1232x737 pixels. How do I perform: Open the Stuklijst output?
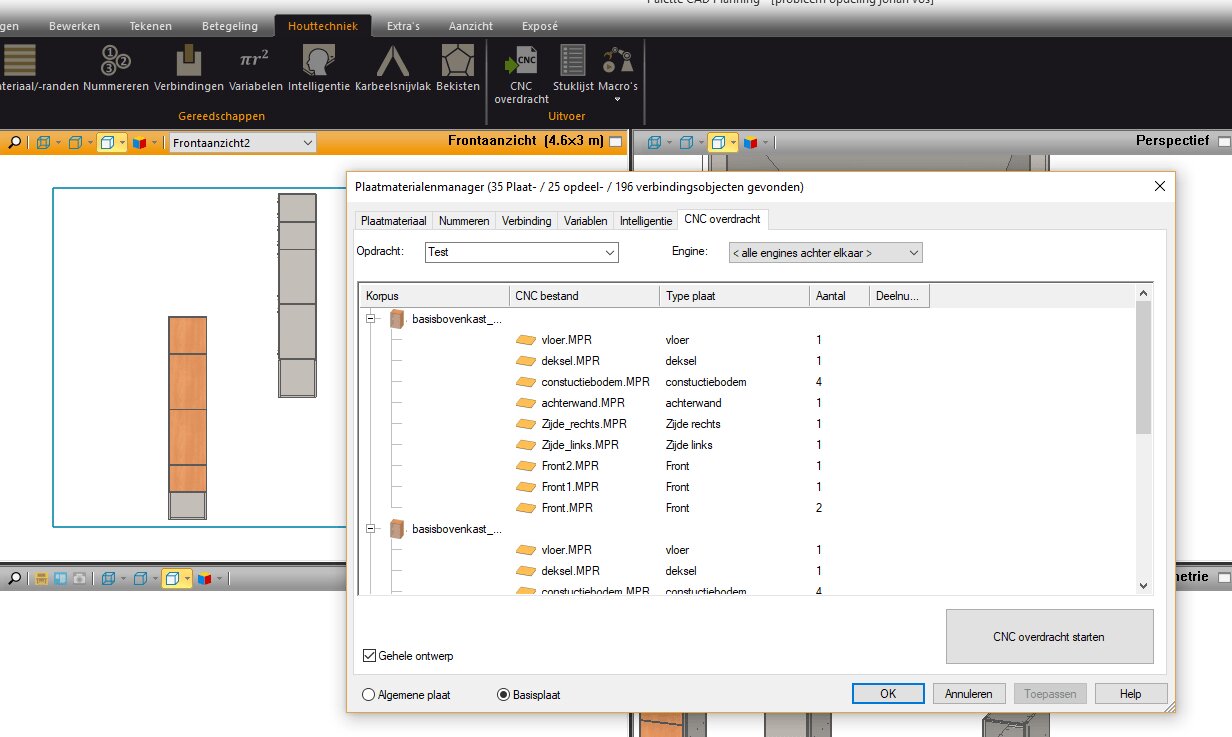(x=573, y=66)
